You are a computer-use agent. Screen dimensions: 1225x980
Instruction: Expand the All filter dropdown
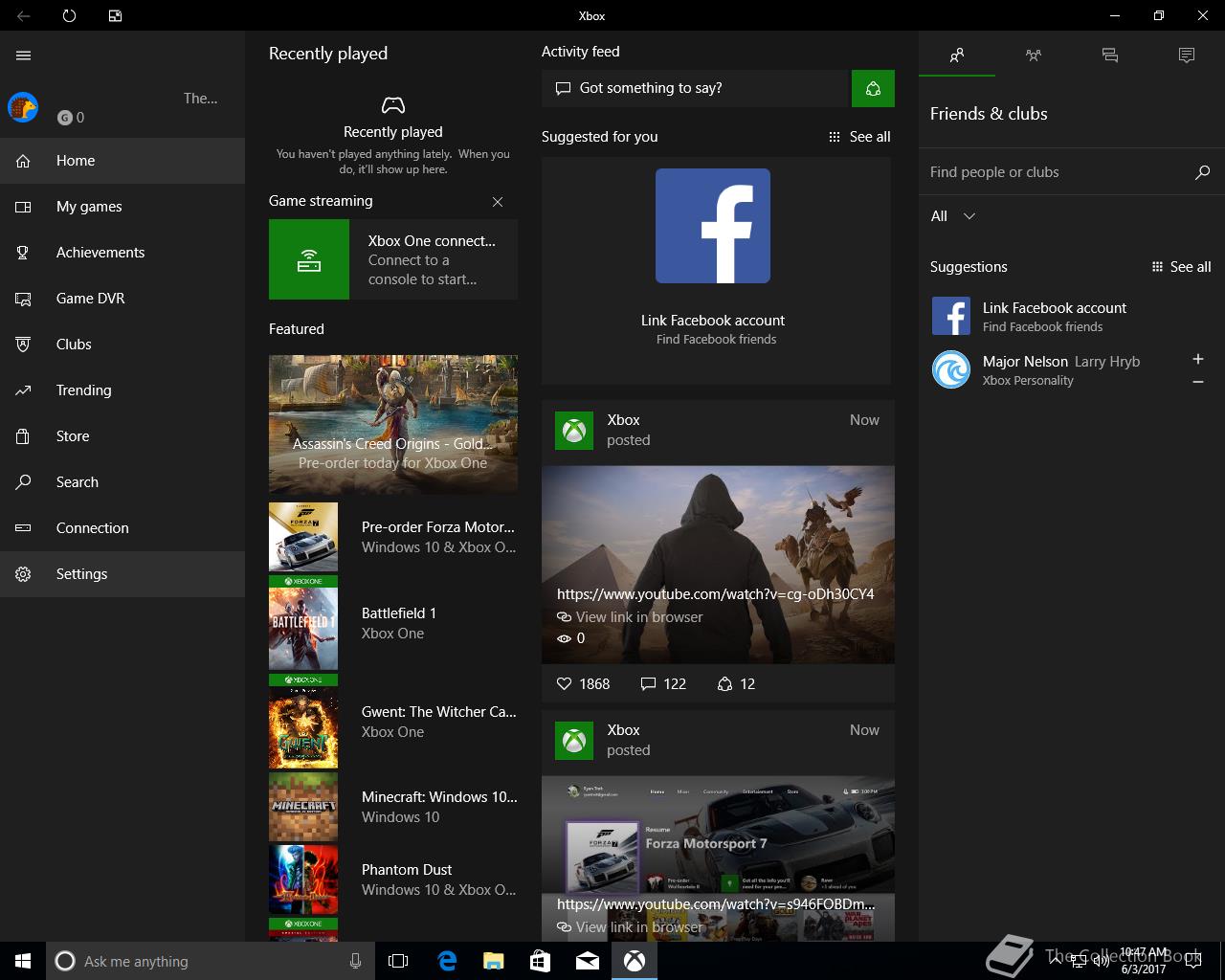pyautogui.click(x=953, y=216)
